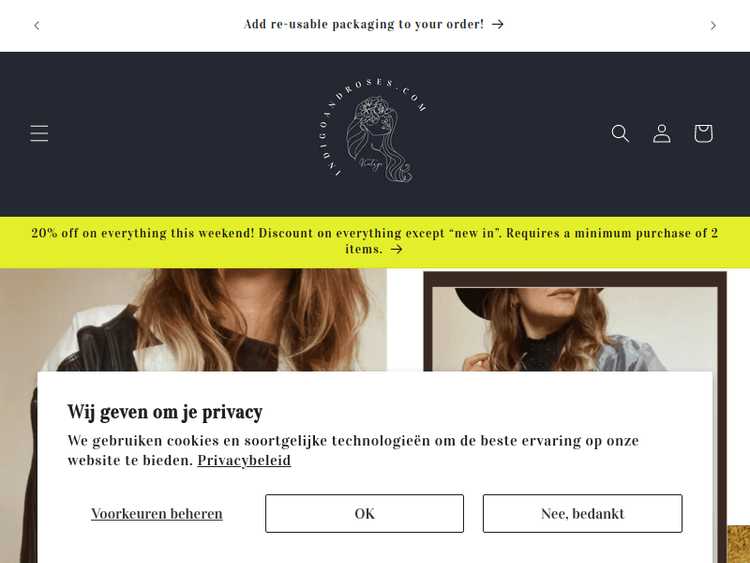Open the re-usable packaging announcement link
750x563 pixels.
coord(374,24)
